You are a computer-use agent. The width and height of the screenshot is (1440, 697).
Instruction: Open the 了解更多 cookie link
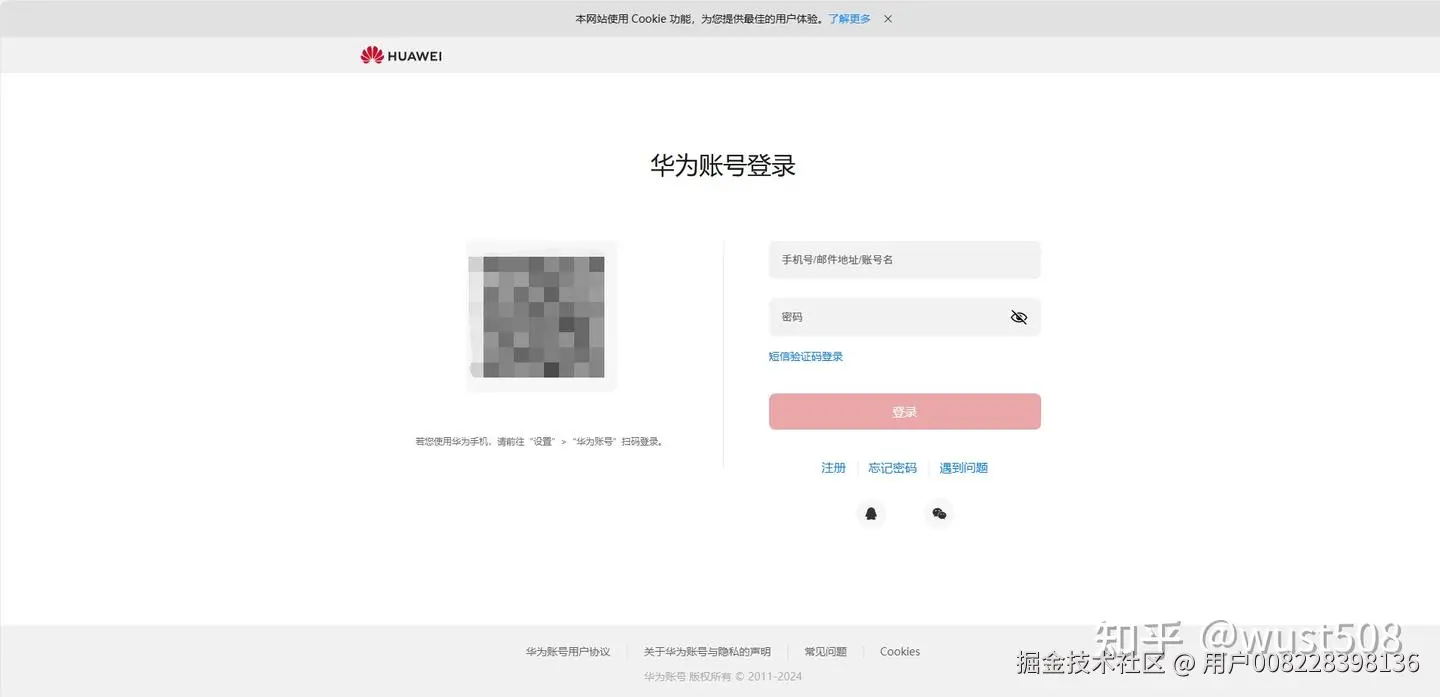849,19
